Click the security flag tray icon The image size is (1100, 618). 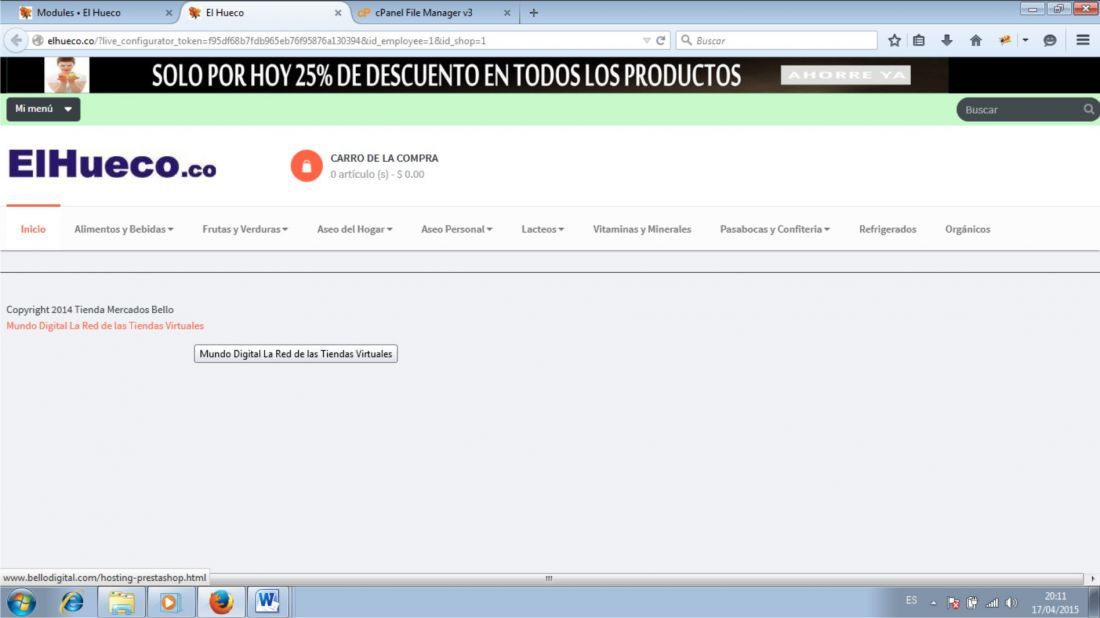953,603
